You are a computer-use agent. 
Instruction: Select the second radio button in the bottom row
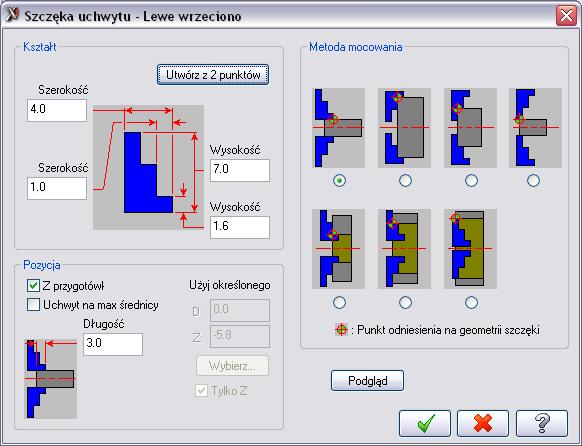pyautogui.click(x=405, y=302)
